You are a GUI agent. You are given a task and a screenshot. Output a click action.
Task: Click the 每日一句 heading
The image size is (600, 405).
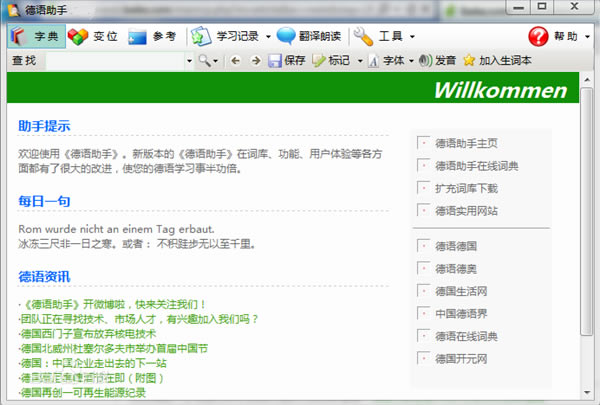(x=44, y=201)
